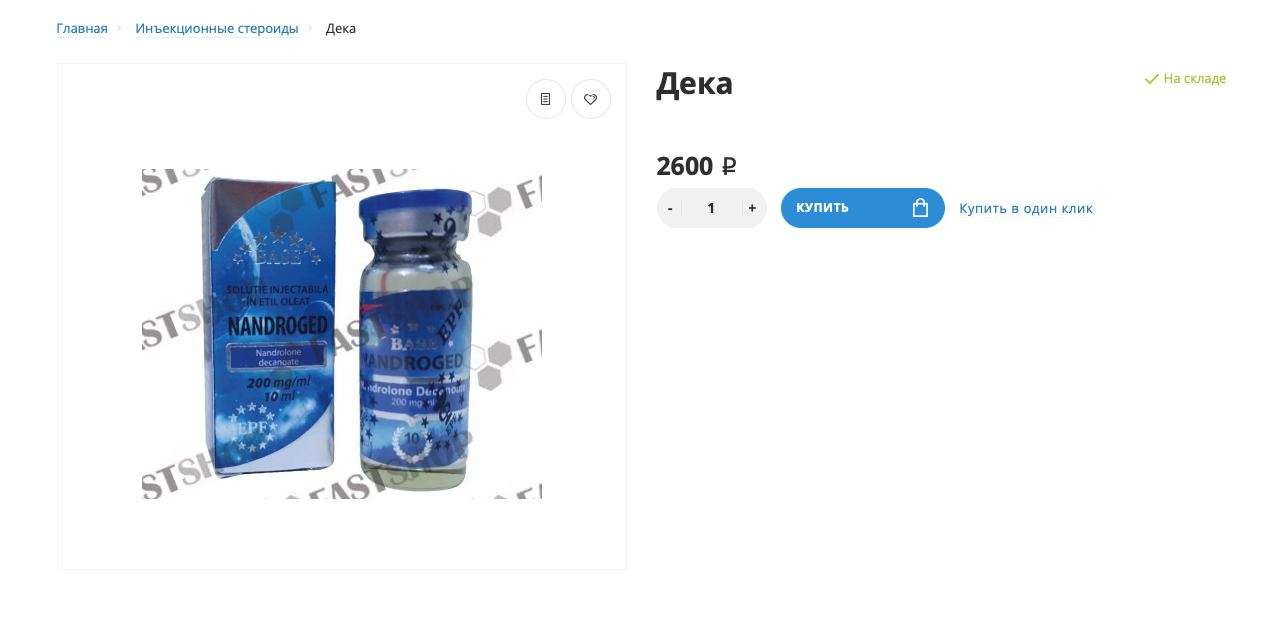Click the Nandroged vial in product photo

tap(414, 339)
